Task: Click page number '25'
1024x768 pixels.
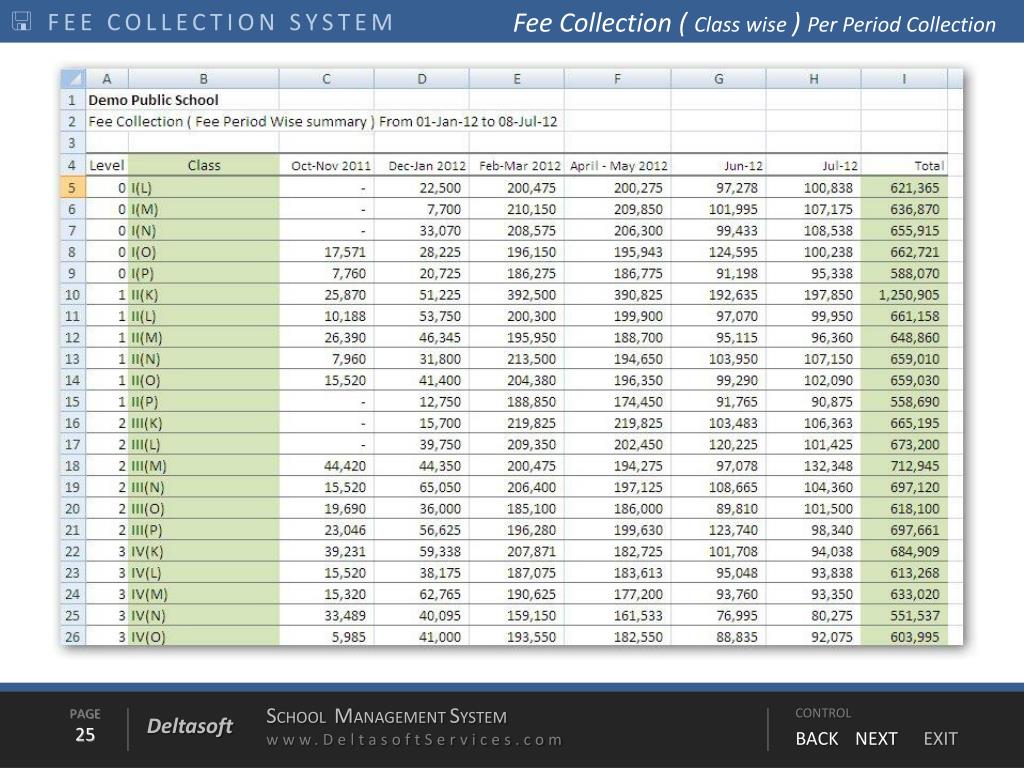Action: click(85, 735)
